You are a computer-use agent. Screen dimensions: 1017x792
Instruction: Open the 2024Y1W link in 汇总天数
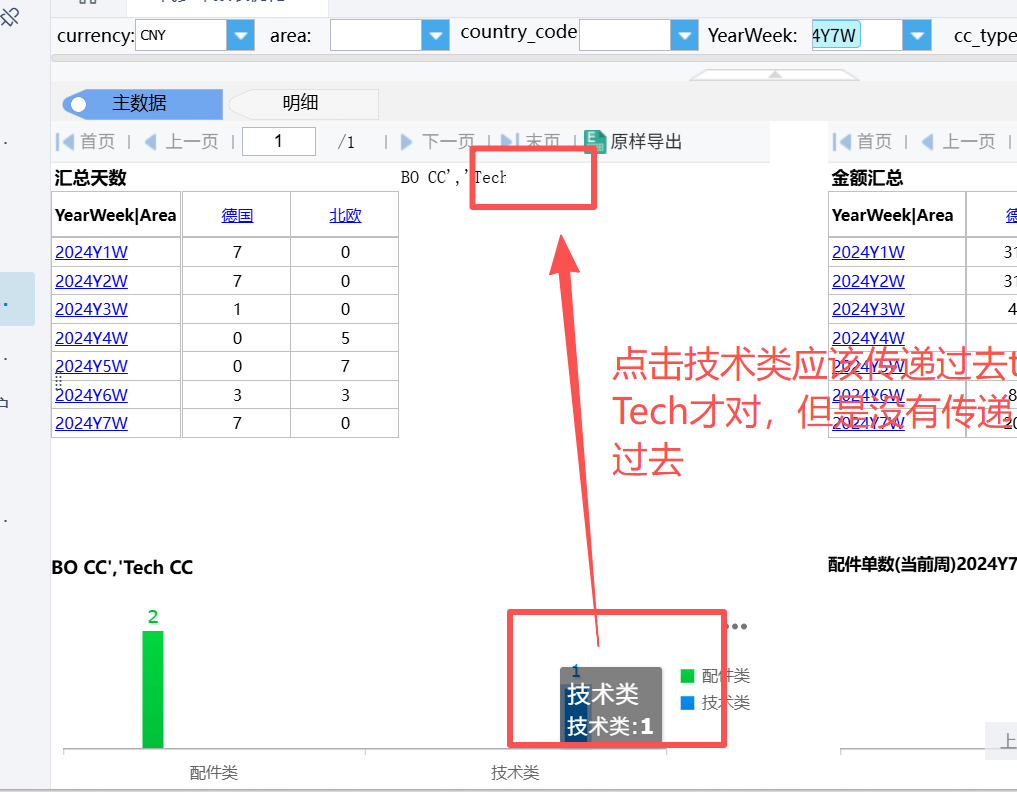coord(91,252)
